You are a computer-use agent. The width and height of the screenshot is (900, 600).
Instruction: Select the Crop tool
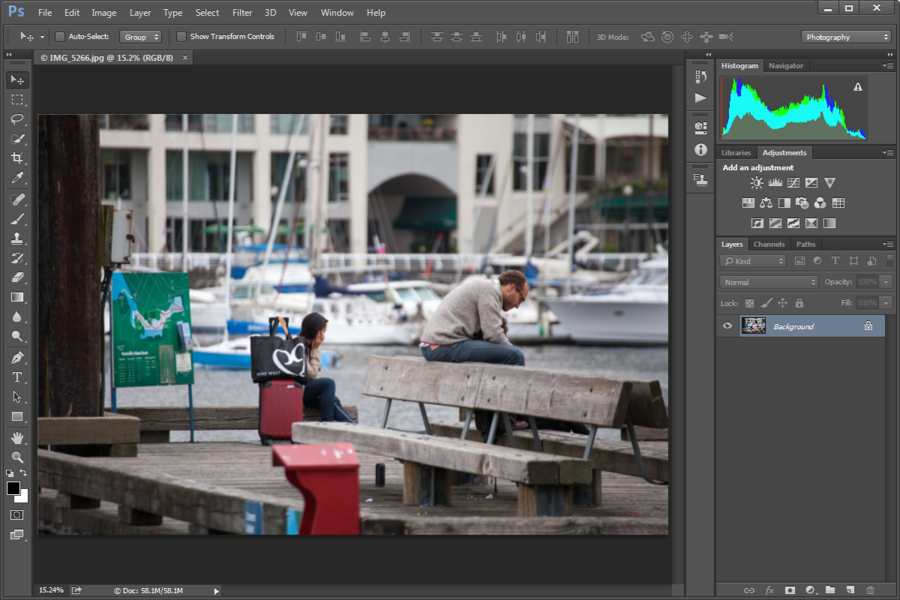click(x=17, y=159)
